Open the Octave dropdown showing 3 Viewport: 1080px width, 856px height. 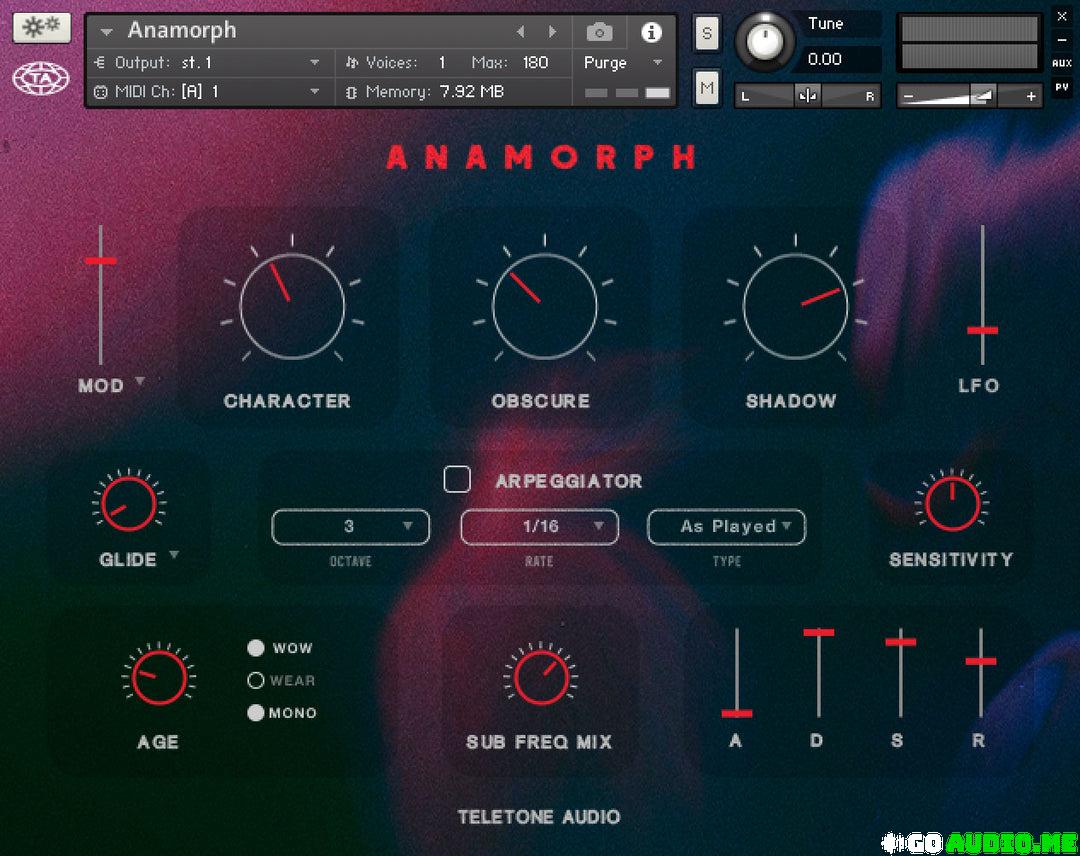click(x=351, y=527)
